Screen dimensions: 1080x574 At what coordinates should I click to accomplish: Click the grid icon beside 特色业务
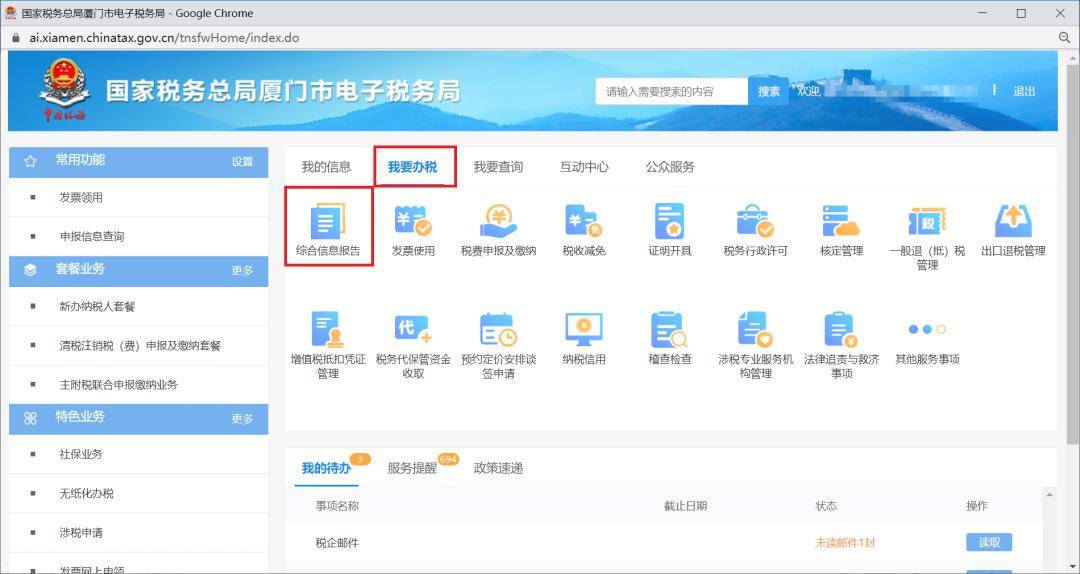coord(30,418)
